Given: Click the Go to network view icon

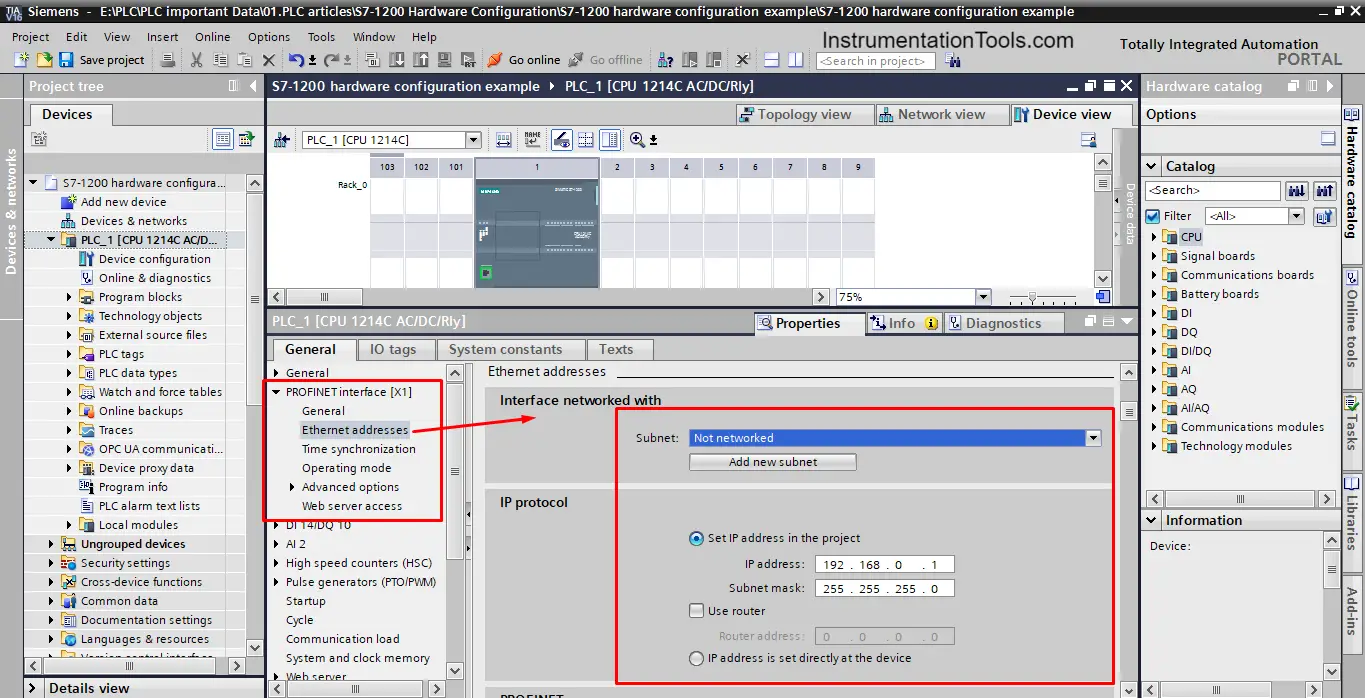Looking at the screenshot, I should (x=282, y=140).
